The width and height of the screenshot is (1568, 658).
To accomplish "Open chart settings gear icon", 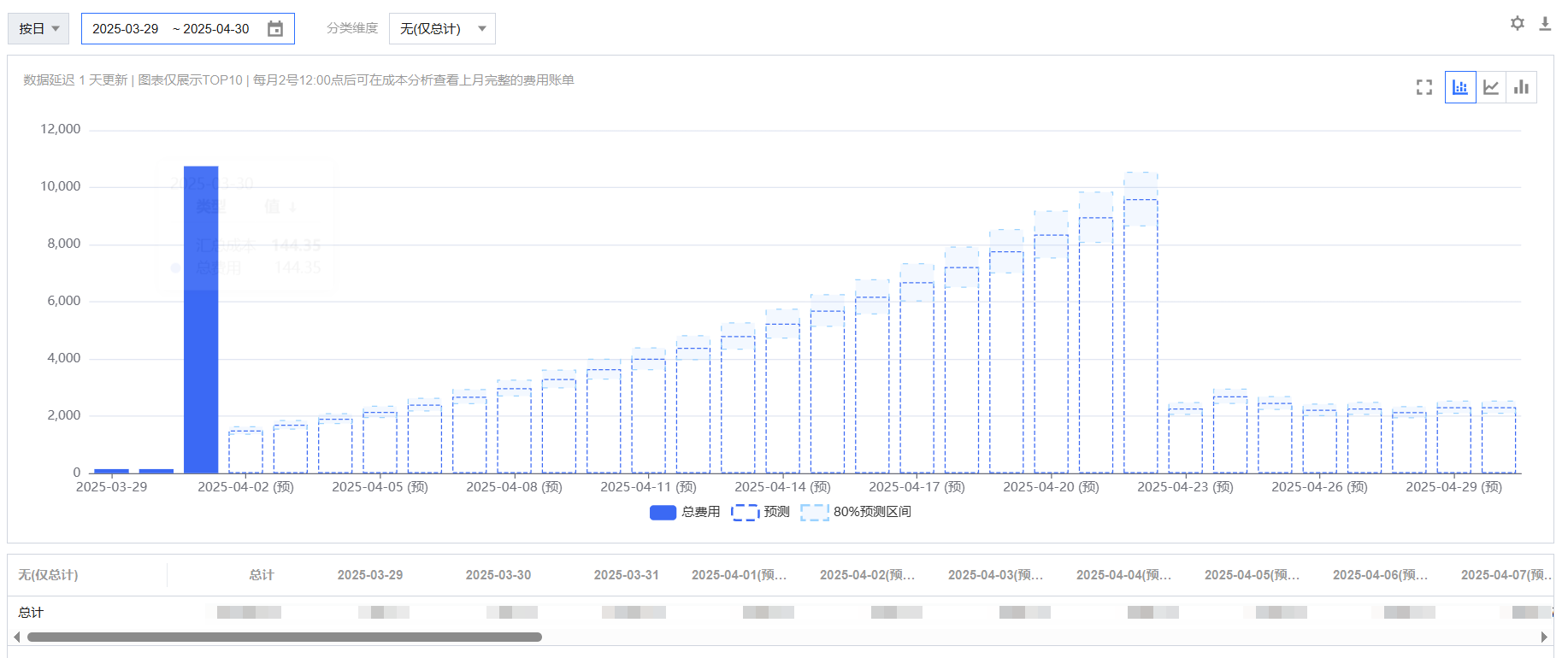I will click(1517, 24).
